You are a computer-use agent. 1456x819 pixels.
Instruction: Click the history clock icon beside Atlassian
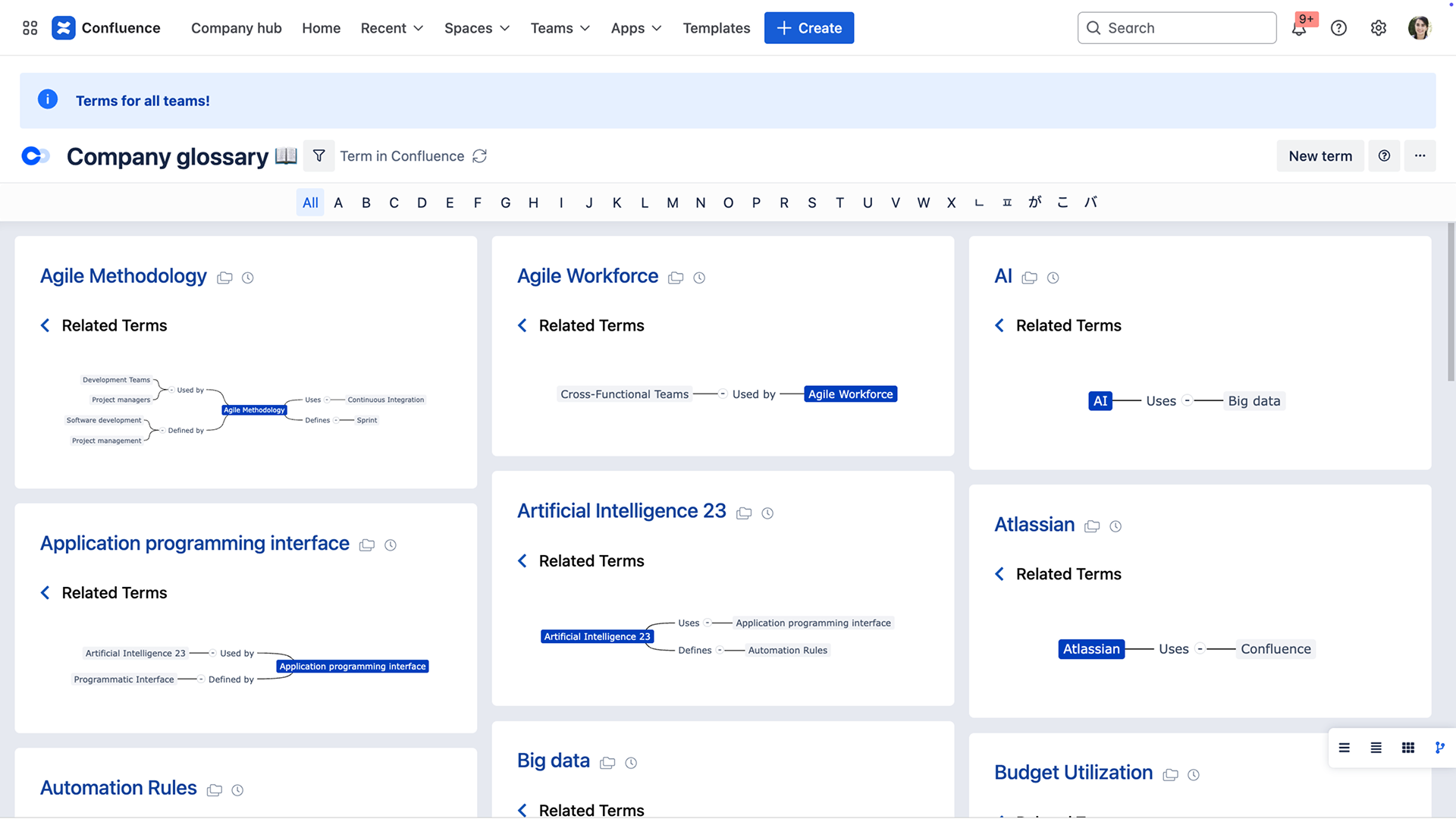[1116, 526]
